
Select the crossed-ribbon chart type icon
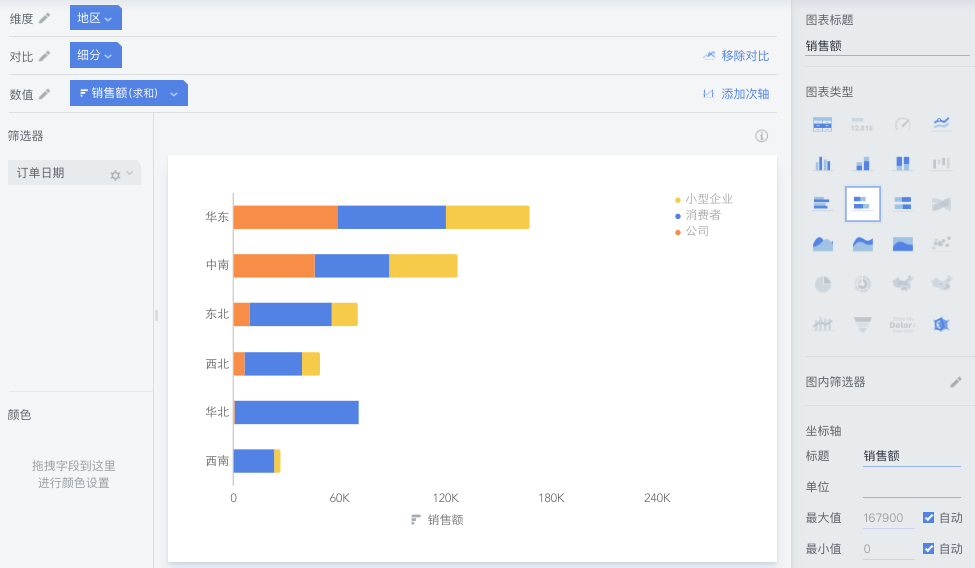pos(941,203)
